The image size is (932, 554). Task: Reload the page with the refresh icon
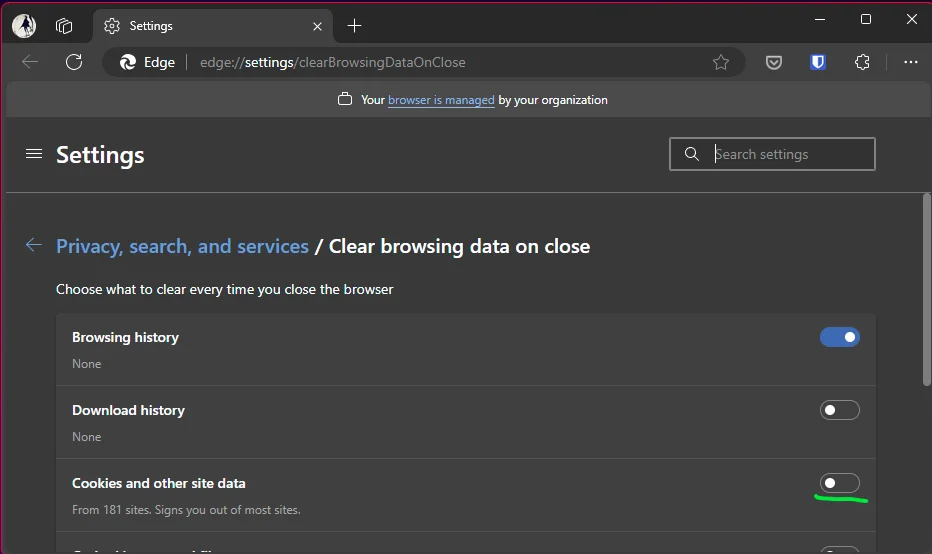click(74, 62)
